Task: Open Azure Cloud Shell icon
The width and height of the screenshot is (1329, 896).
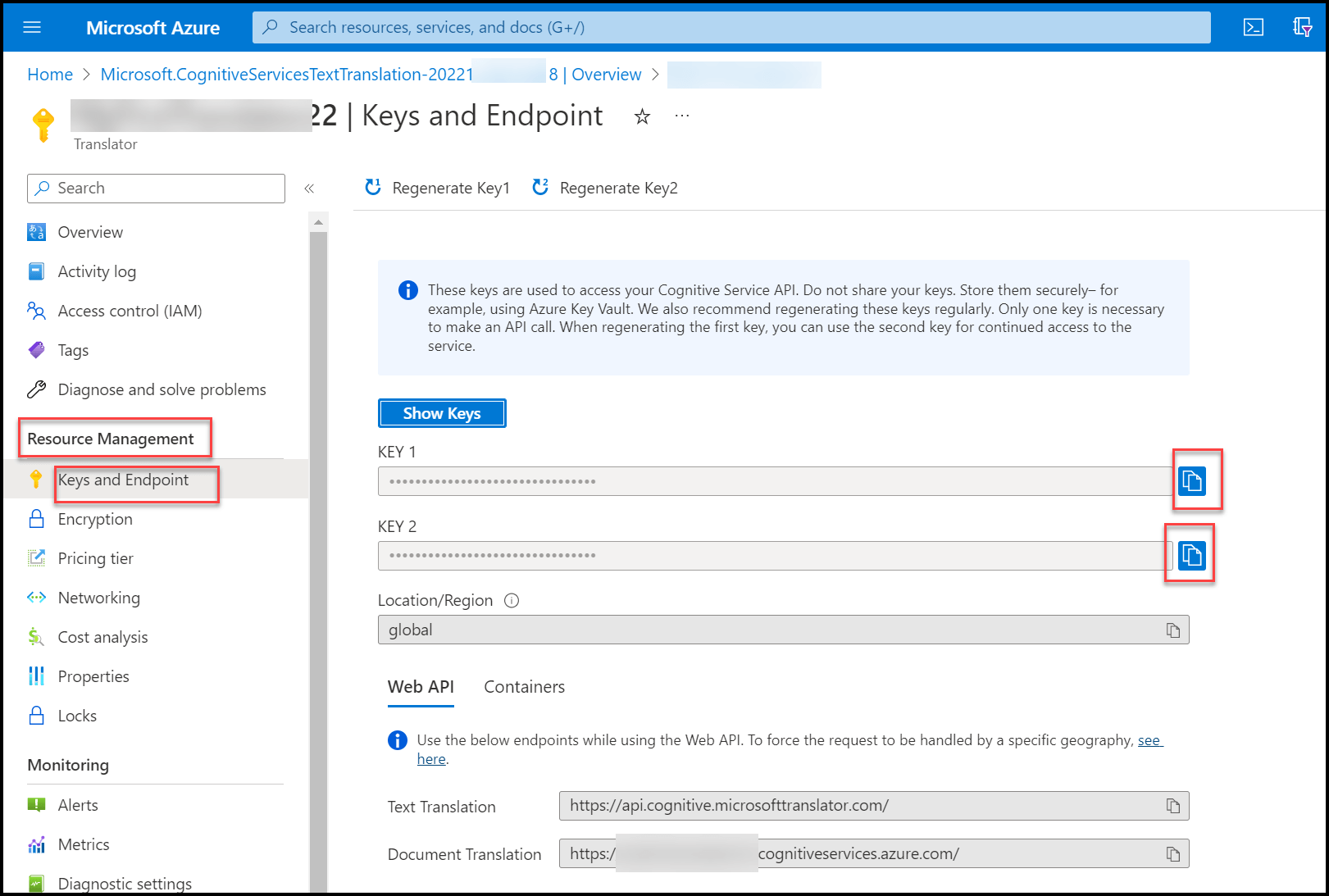Action: [x=1253, y=27]
